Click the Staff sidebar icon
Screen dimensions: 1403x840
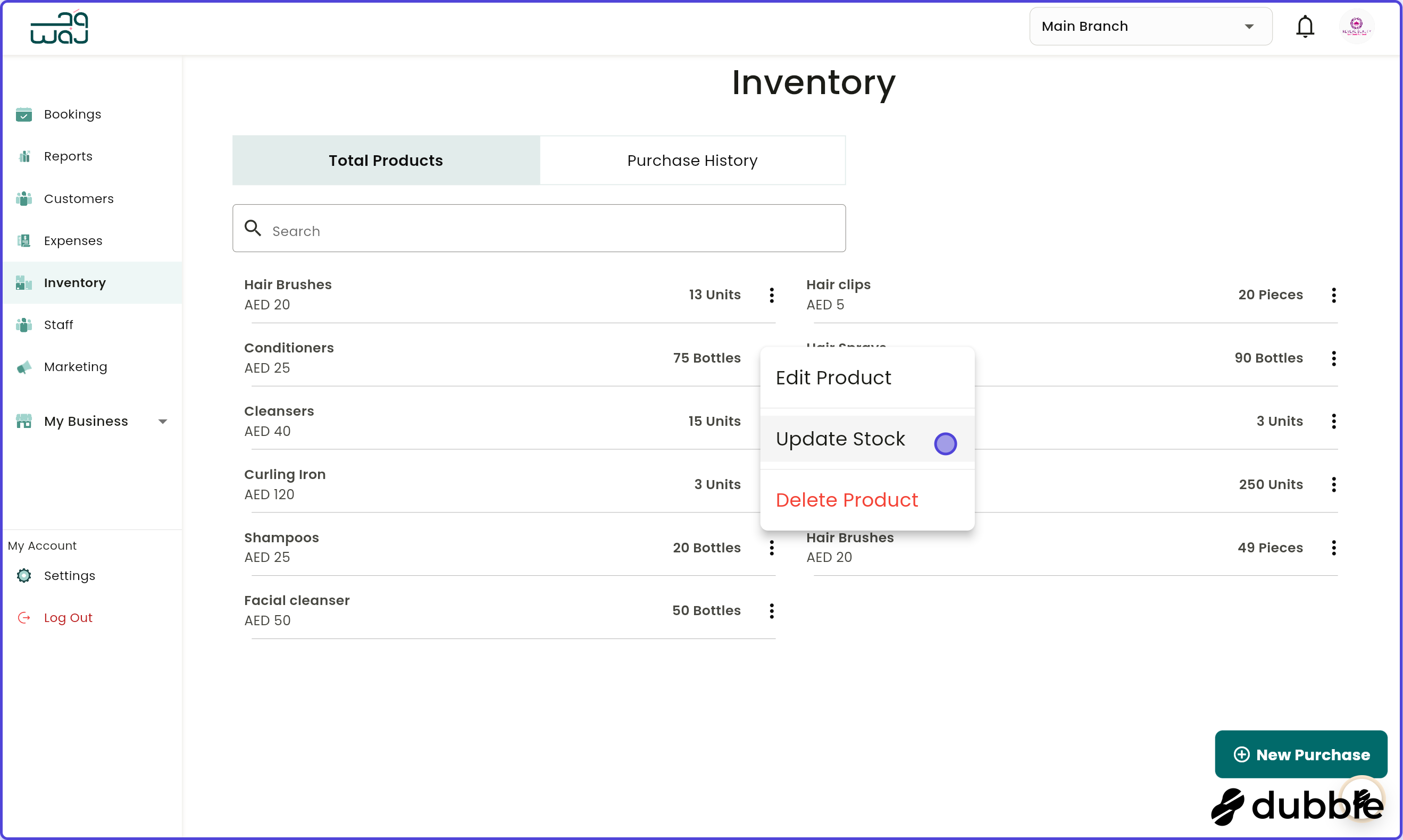pos(24,324)
